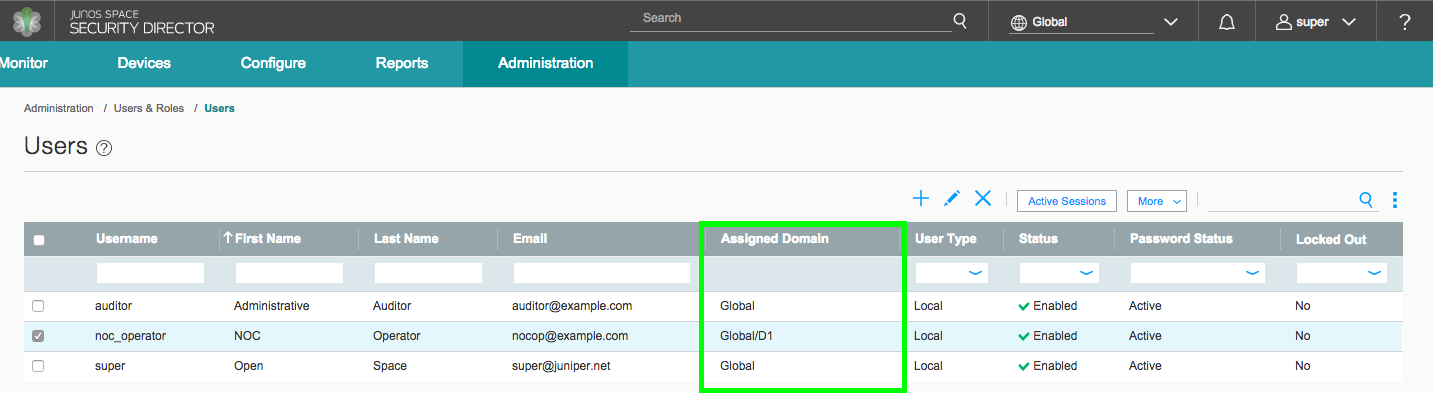This screenshot has width=1433, height=393.
Task: Select the Administration tab
Action: 545,63
